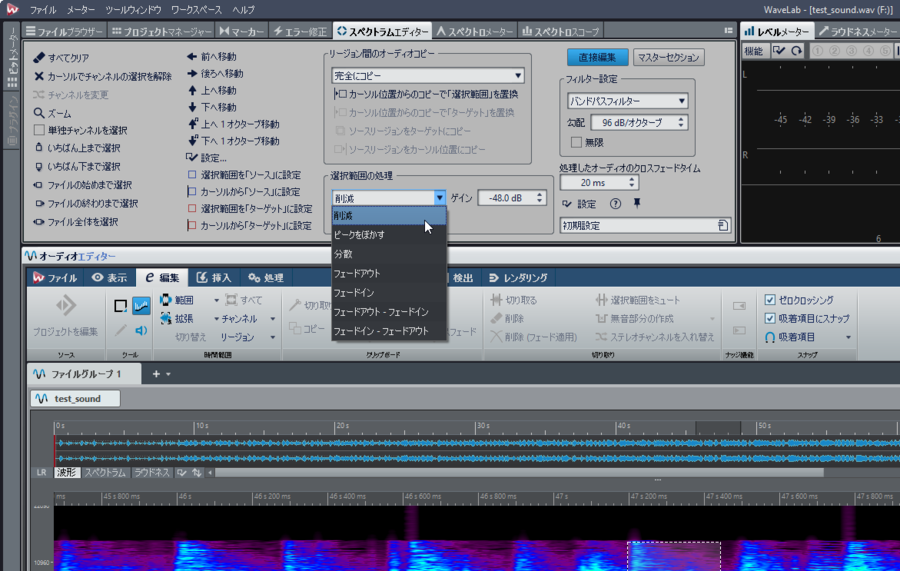Click カーソルから「ソース」に設定 icon
This screenshot has height=571, width=900.
click(x=192, y=192)
